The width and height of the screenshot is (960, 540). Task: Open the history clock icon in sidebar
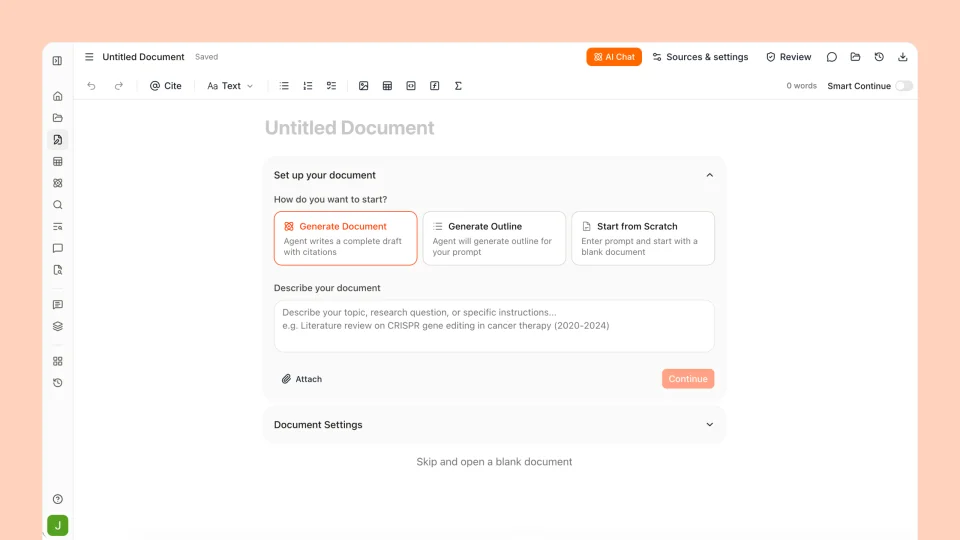point(58,383)
